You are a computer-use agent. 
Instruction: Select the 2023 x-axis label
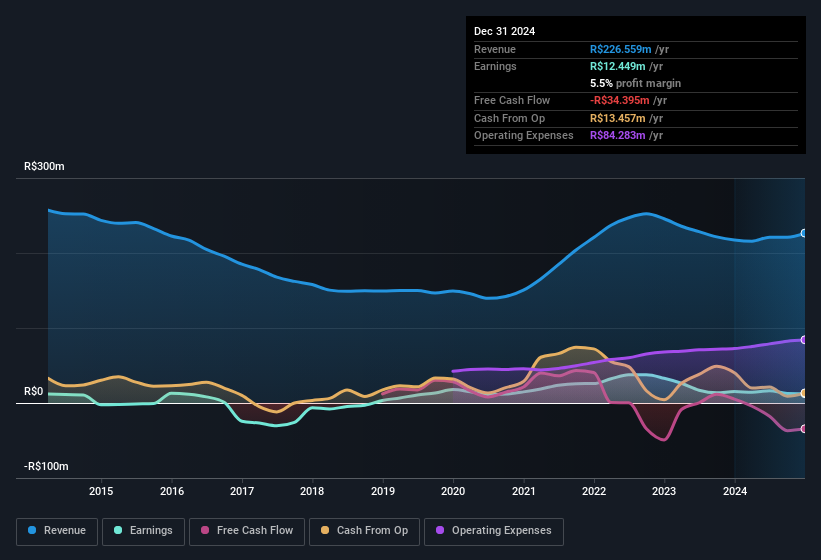pos(664,491)
